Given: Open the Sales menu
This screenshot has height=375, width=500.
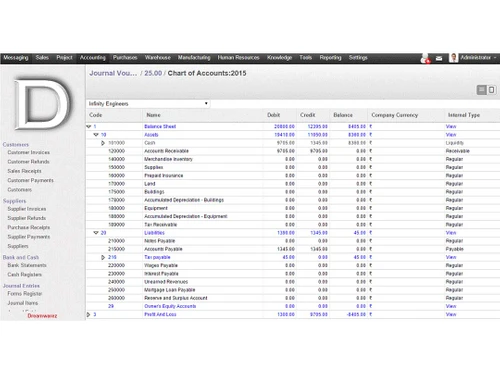Looking at the screenshot, I should point(42,58).
